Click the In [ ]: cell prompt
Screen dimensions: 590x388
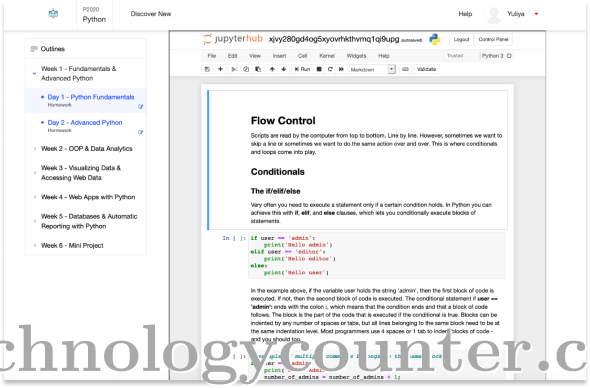[234, 238]
